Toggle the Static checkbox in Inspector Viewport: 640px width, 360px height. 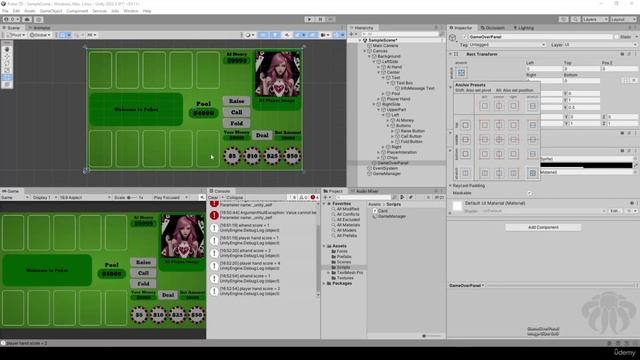pyautogui.click(x=616, y=37)
